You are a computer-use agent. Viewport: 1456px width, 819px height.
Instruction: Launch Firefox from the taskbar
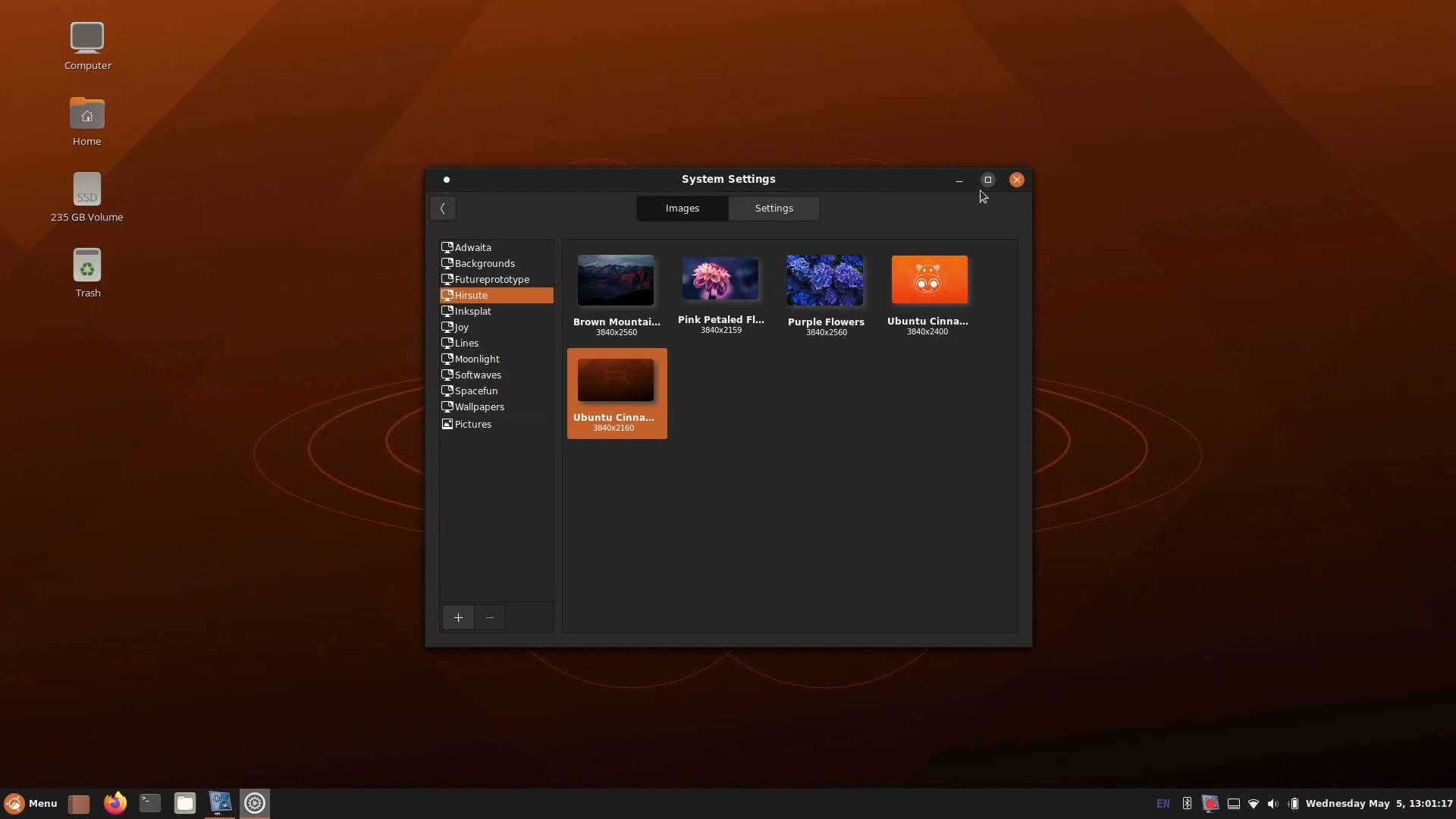pos(114,803)
